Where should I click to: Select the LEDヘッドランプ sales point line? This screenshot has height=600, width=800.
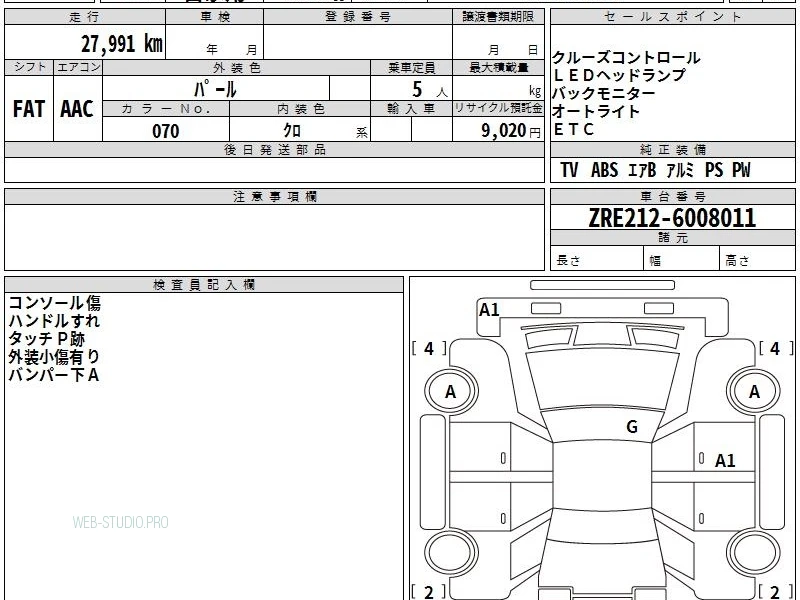(619, 76)
